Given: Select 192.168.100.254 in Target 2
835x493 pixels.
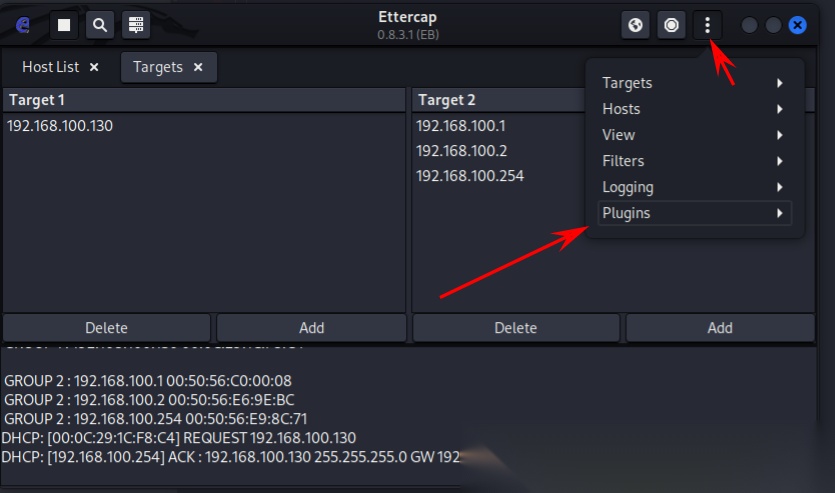Looking at the screenshot, I should coord(470,176).
